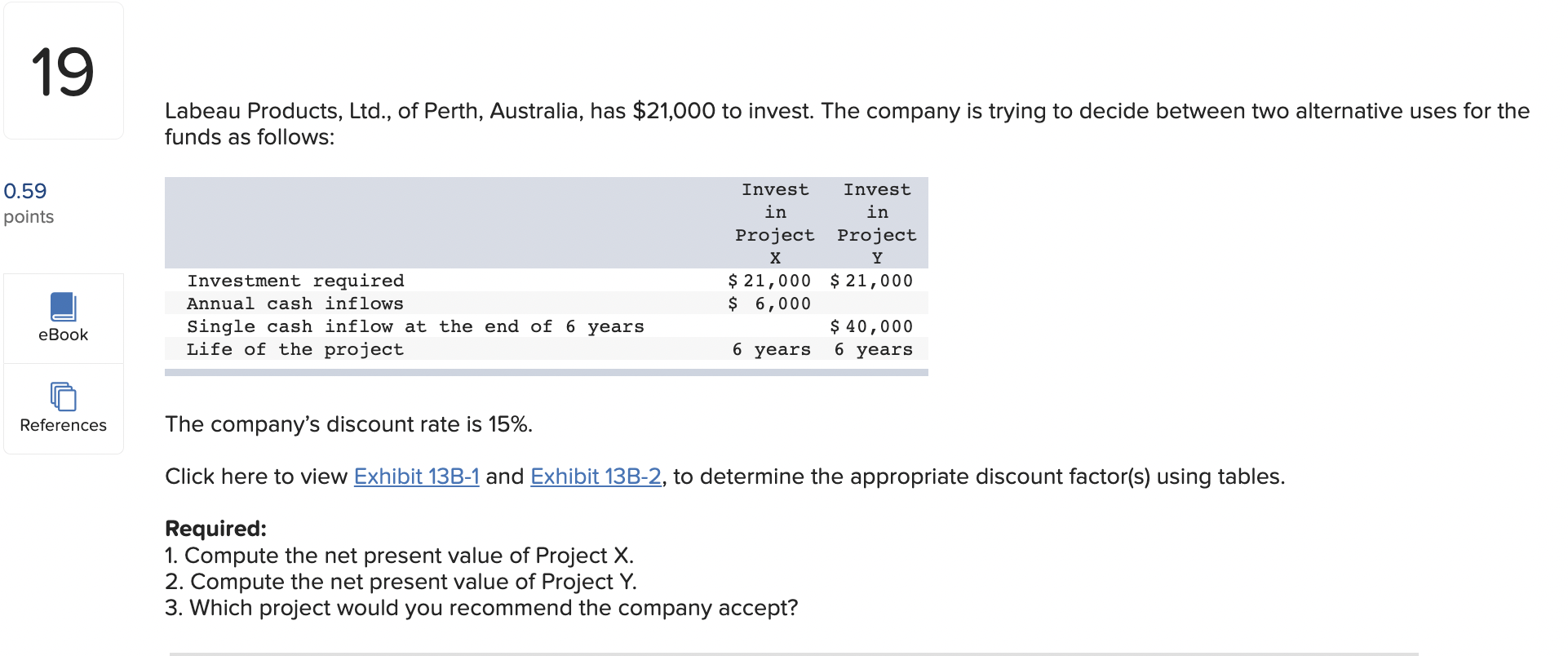
Task: Select the Invest in Project X column header
Action: tap(773, 223)
